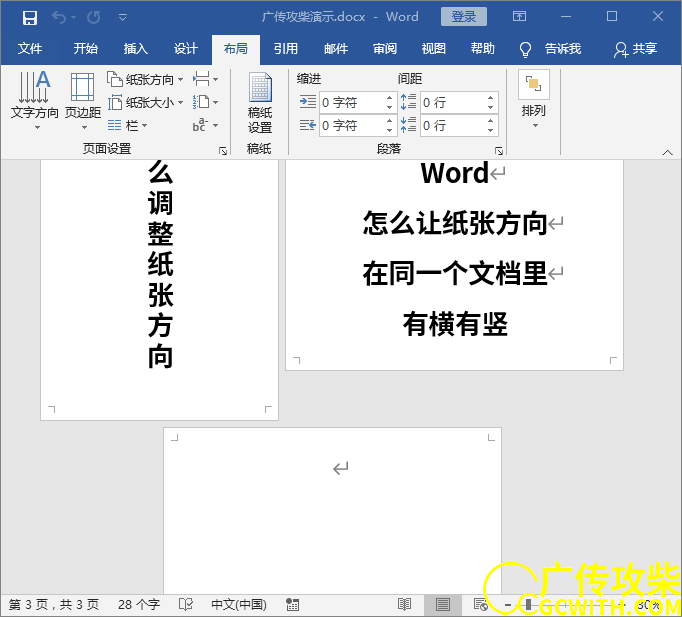
Task: Open the Customize Quick Access Toolbar dropdown
Action: 123,17
